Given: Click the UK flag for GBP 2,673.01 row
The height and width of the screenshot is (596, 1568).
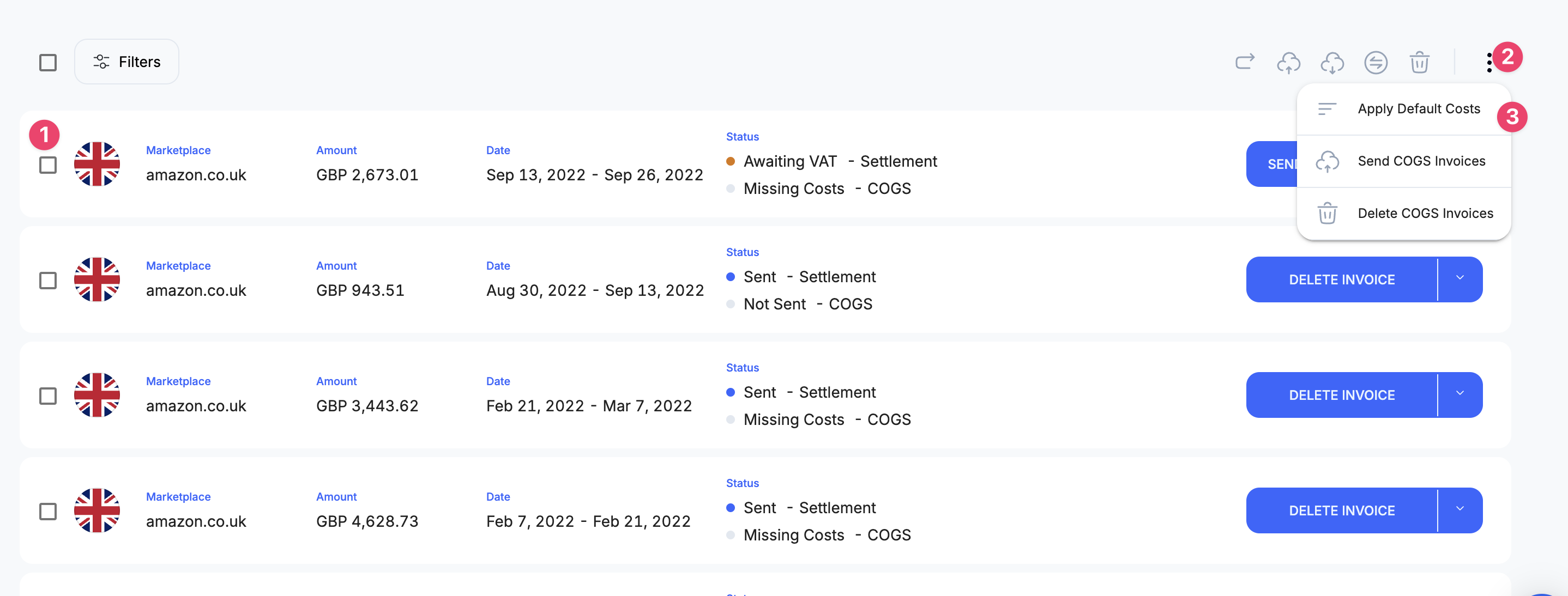Looking at the screenshot, I should 97,163.
